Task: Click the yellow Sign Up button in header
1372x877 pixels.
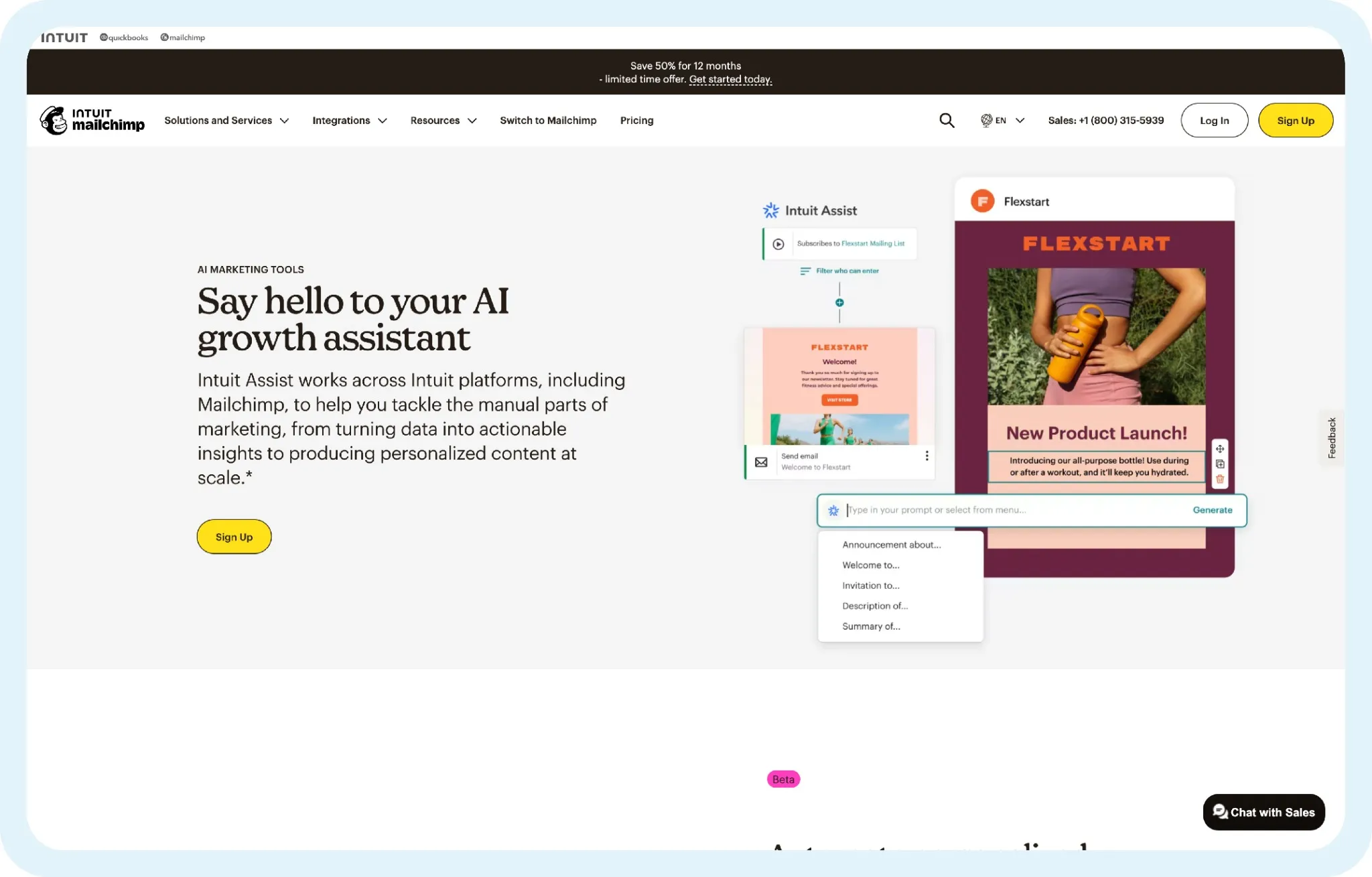Action: click(1296, 121)
